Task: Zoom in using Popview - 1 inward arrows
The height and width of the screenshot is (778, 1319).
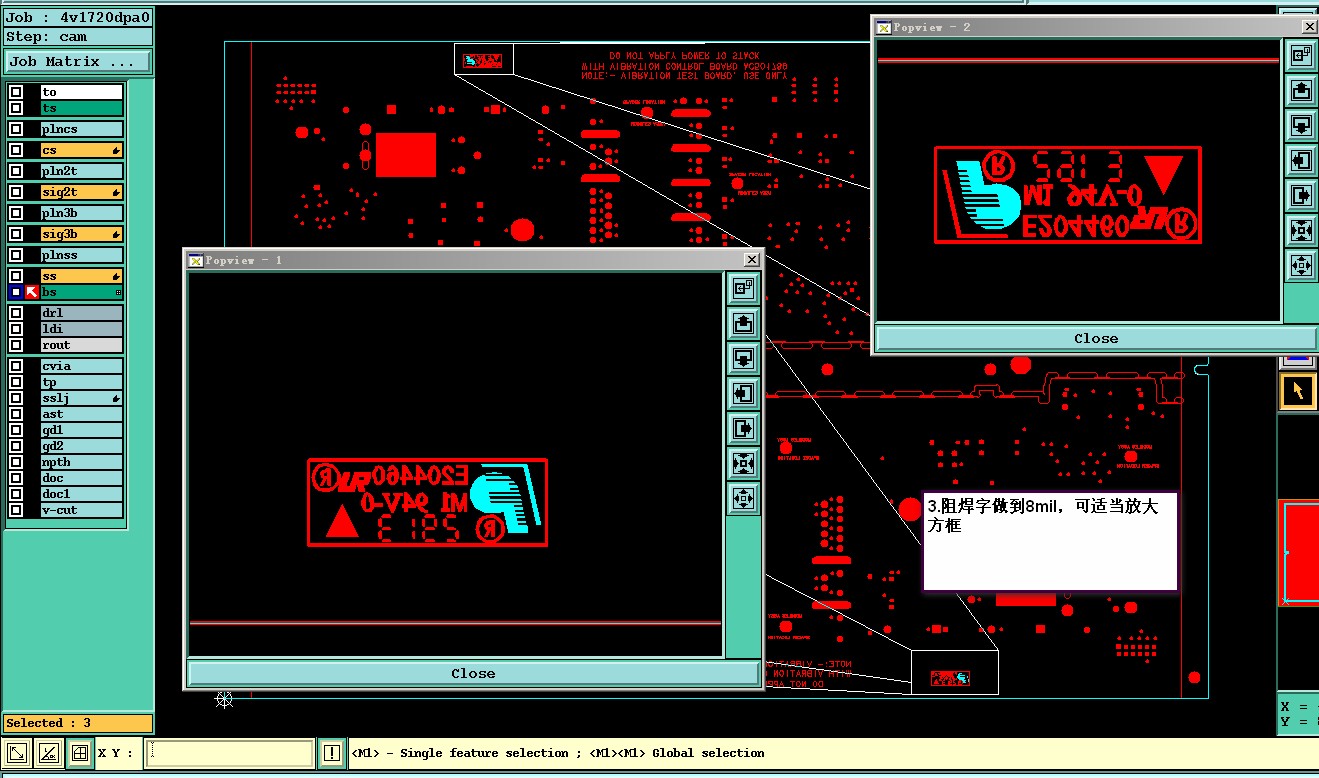Action: [x=743, y=463]
